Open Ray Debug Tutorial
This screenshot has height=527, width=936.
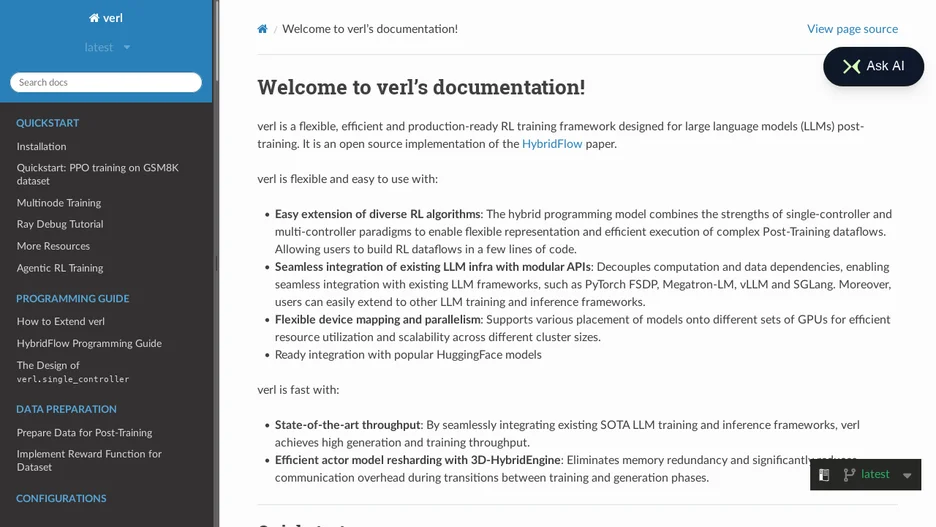coord(60,224)
